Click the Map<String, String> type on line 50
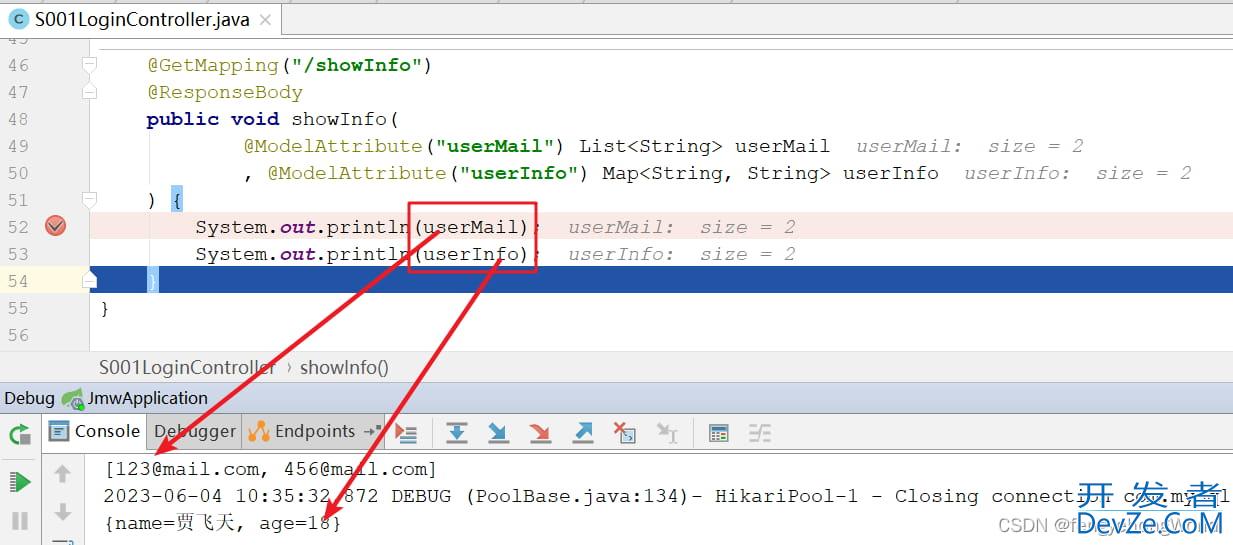The width and height of the screenshot is (1233, 545). (x=716, y=173)
